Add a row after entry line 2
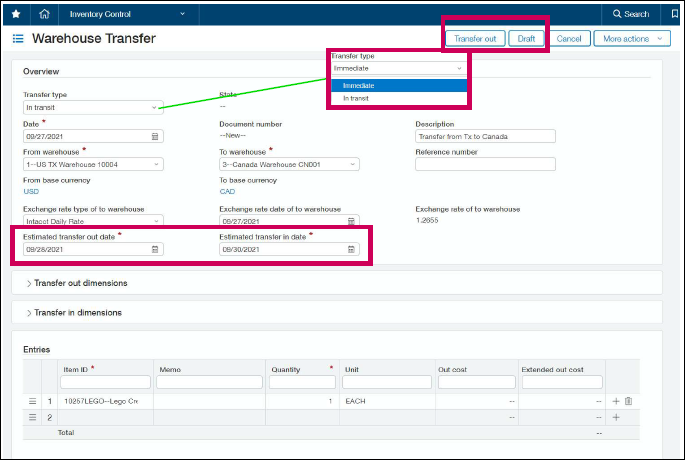The image size is (685, 460). pos(616,417)
